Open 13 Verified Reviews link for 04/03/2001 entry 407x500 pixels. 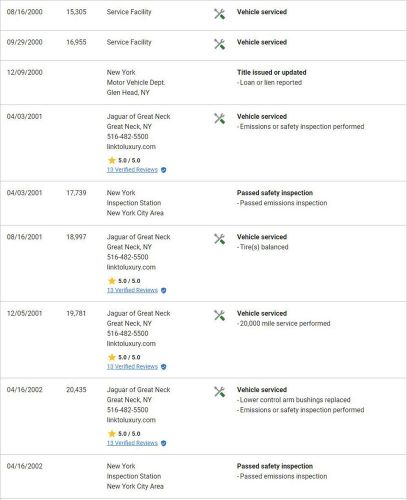[x=132, y=170]
